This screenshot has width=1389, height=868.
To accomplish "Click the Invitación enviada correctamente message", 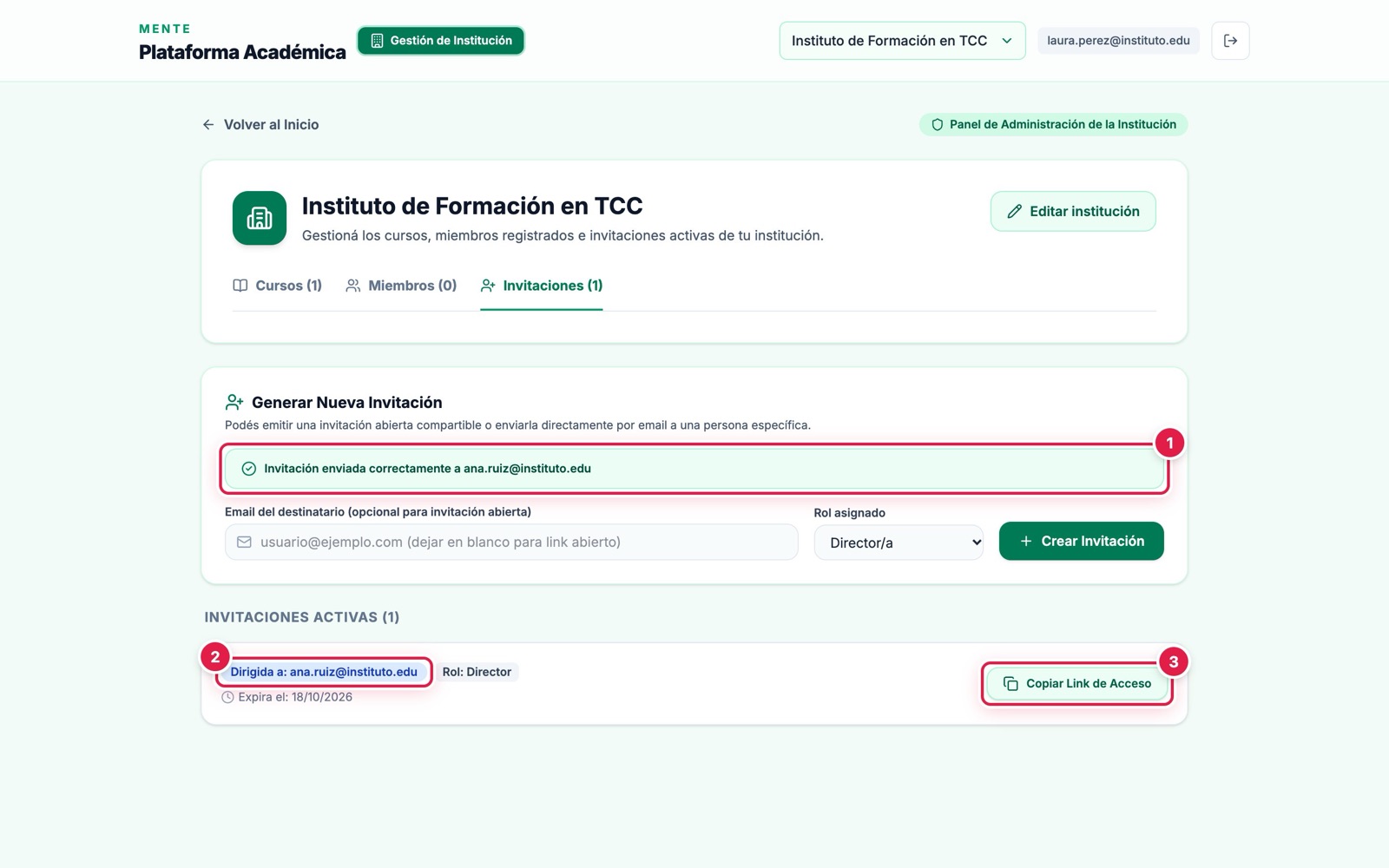I will click(x=427, y=469).
